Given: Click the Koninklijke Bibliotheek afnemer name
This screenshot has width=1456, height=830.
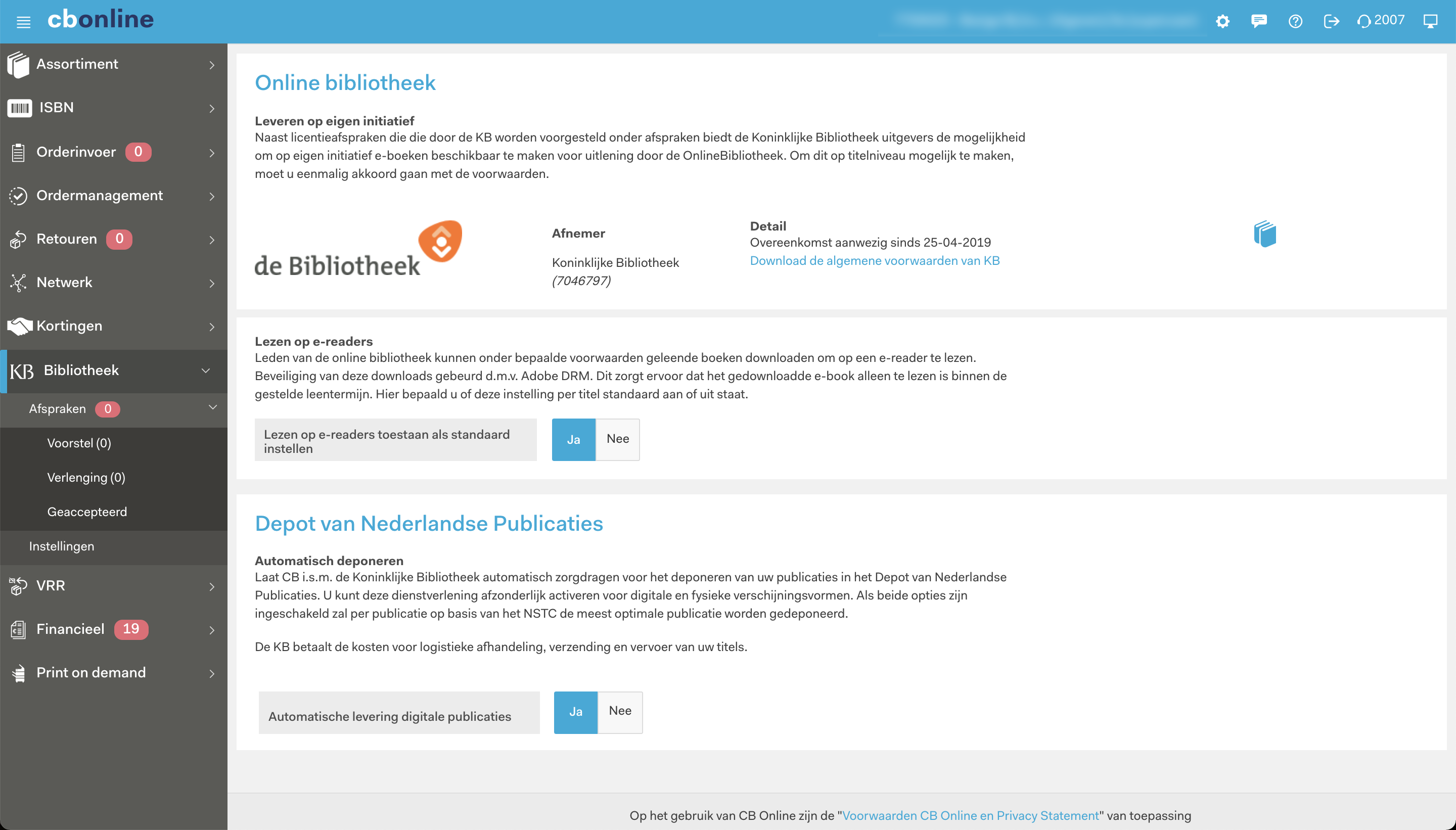Looking at the screenshot, I should click(615, 263).
